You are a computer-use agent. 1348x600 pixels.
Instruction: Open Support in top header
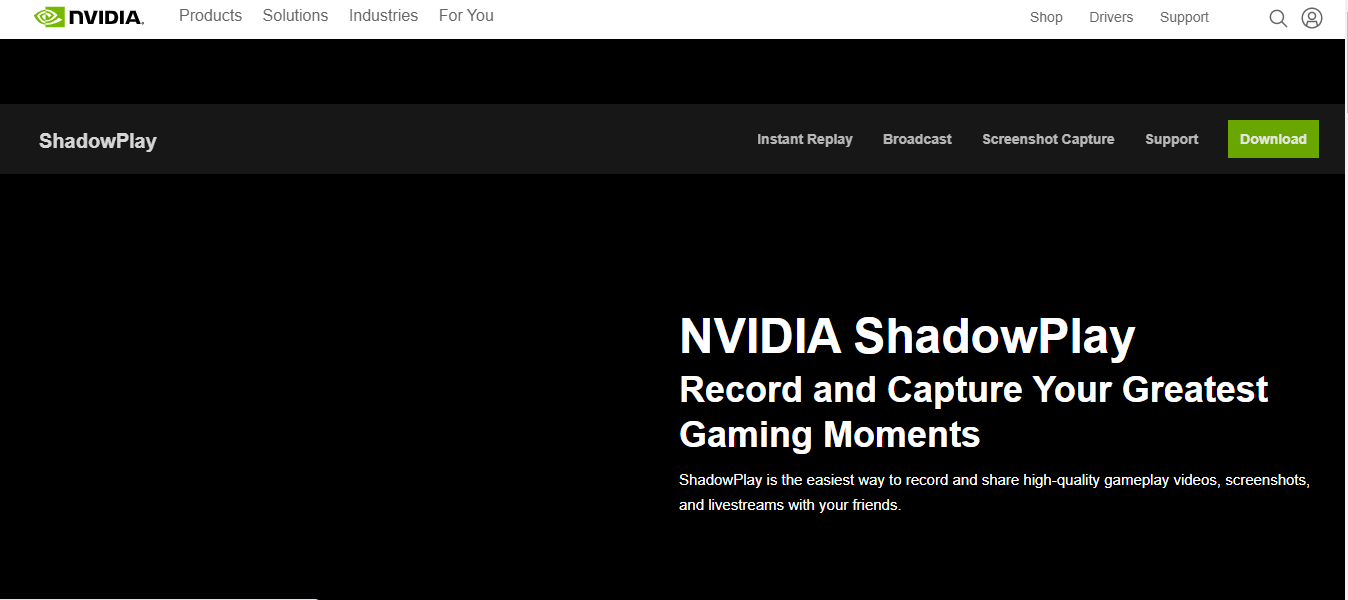click(x=1184, y=17)
